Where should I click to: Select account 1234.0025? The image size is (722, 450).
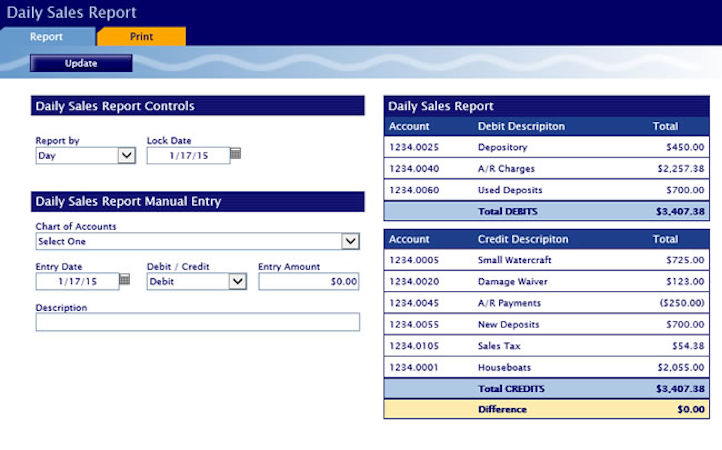[414, 147]
